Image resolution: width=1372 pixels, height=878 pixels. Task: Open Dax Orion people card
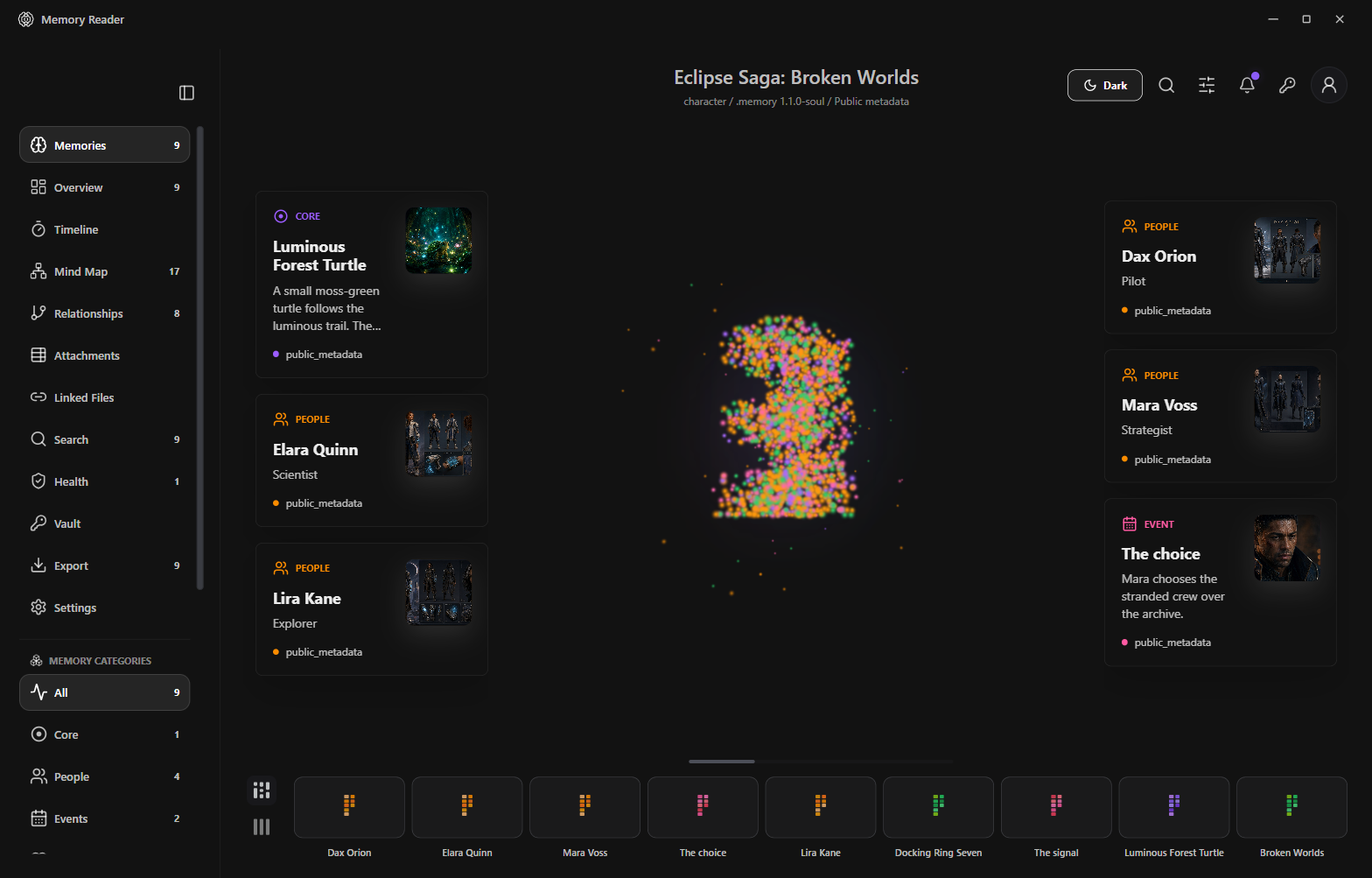tap(1221, 267)
